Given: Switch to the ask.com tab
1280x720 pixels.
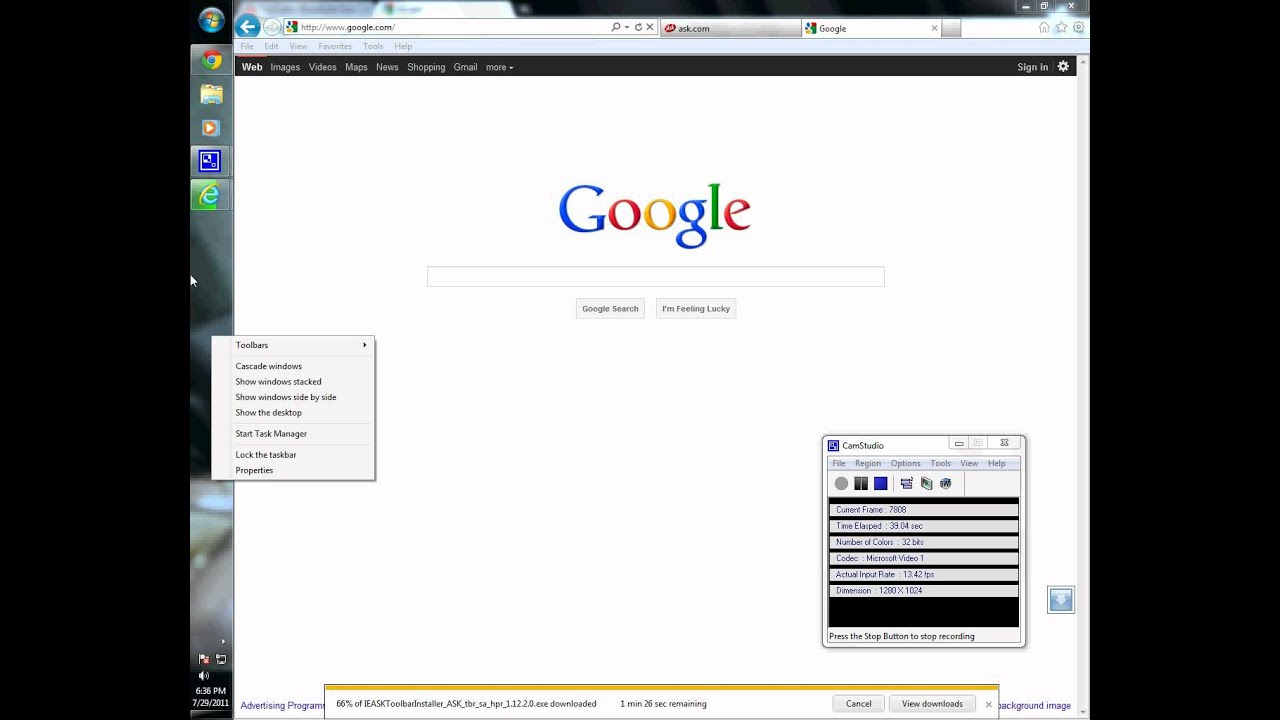Looking at the screenshot, I should [729, 28].
